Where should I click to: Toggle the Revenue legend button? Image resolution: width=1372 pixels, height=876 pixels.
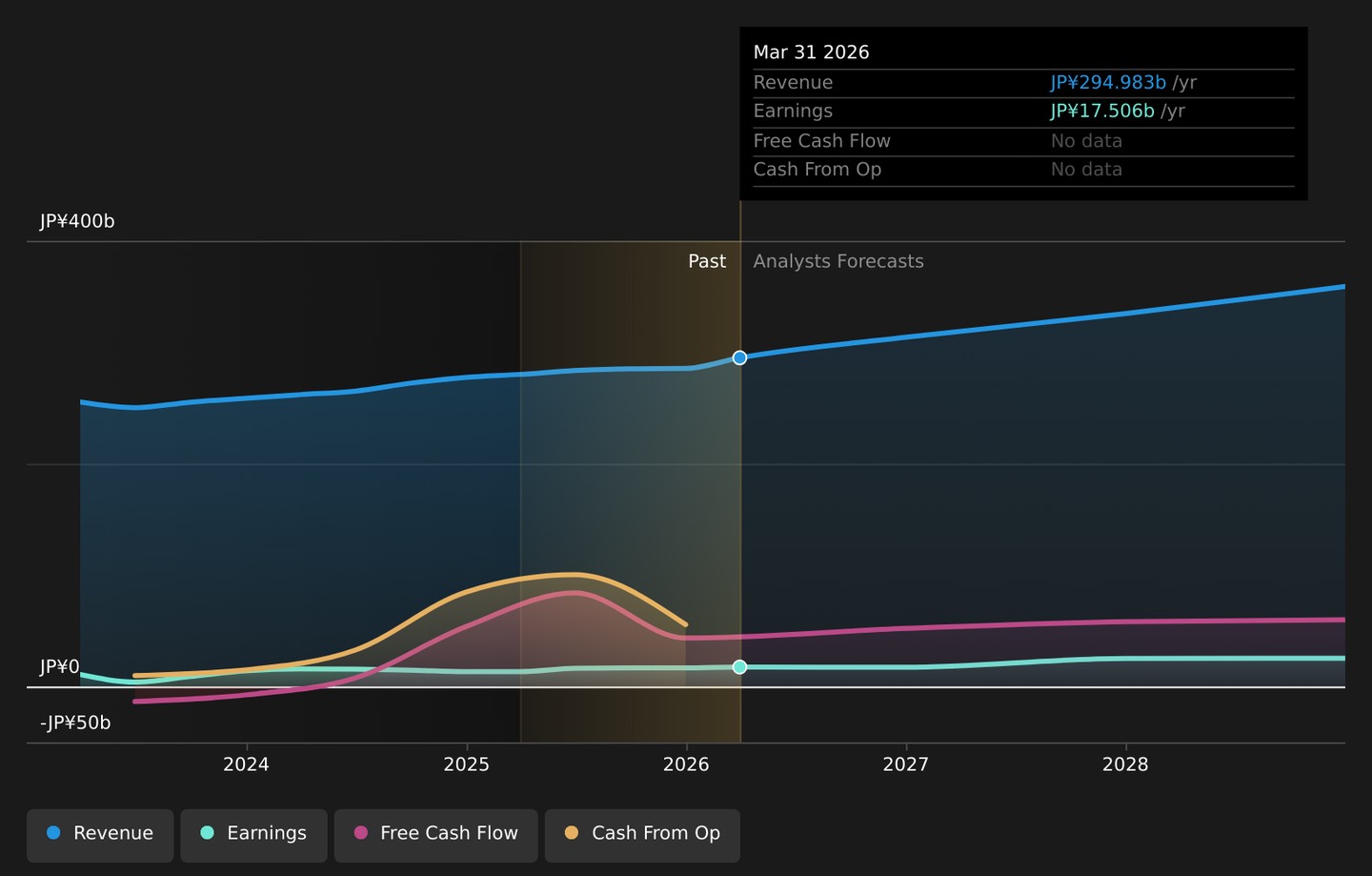pos(100,835)
